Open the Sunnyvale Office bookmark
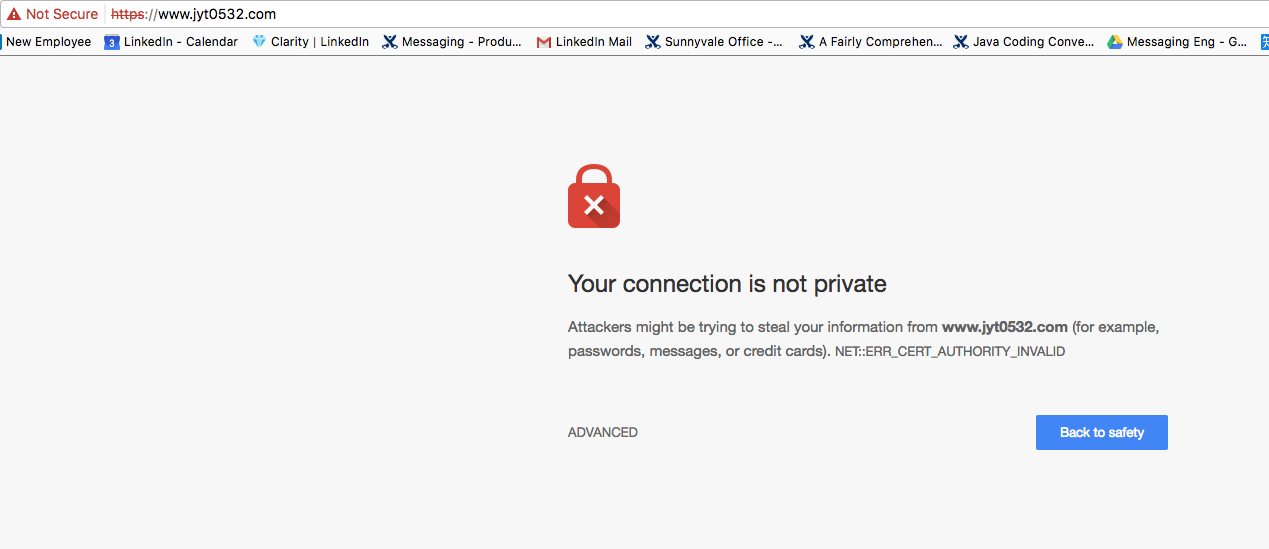 click(x=714, y=42)
